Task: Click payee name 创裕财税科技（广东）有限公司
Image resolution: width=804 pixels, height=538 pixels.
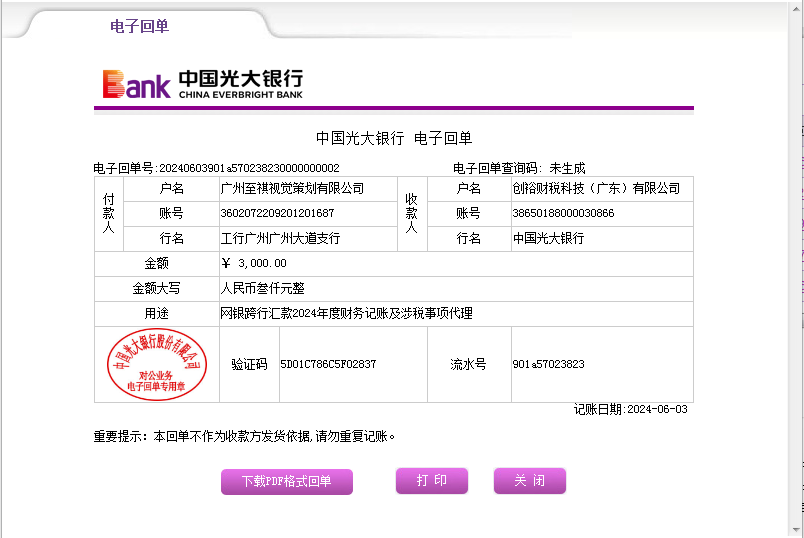Action: coord(596,188)
